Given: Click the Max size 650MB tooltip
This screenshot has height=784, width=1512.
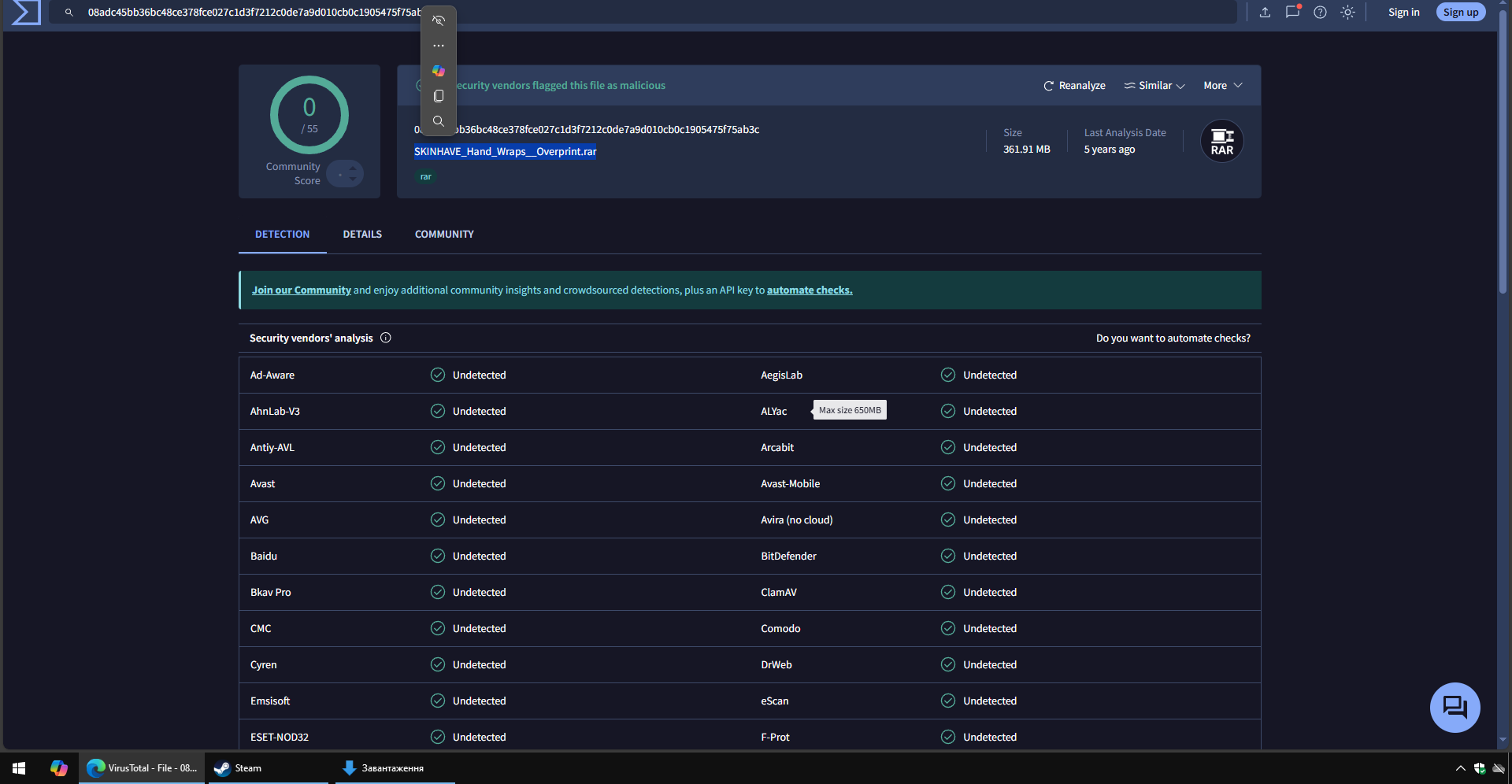Looking at the screenshot, I should (x=850, y=410).
